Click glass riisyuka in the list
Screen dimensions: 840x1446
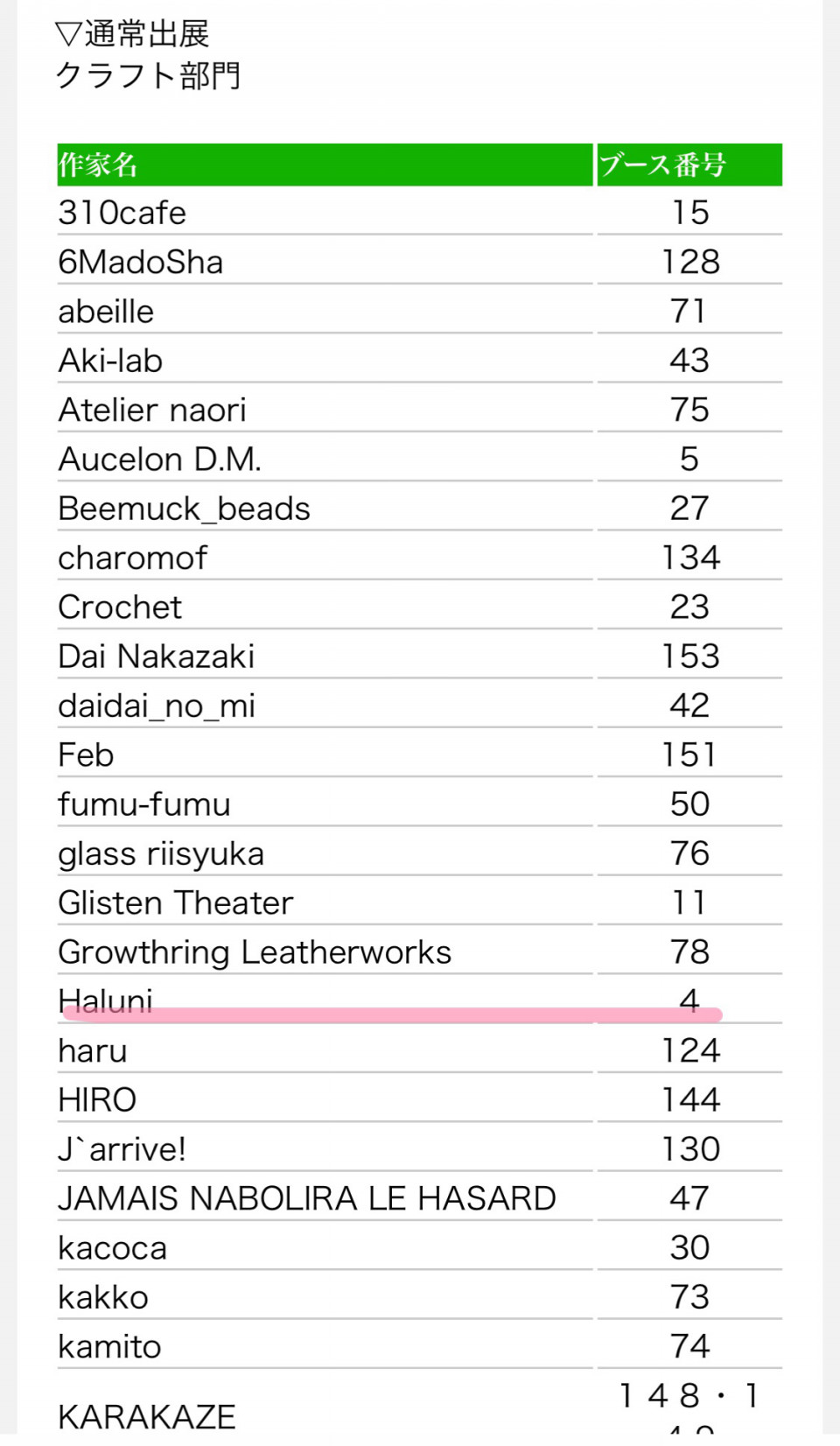click(161, 853)
